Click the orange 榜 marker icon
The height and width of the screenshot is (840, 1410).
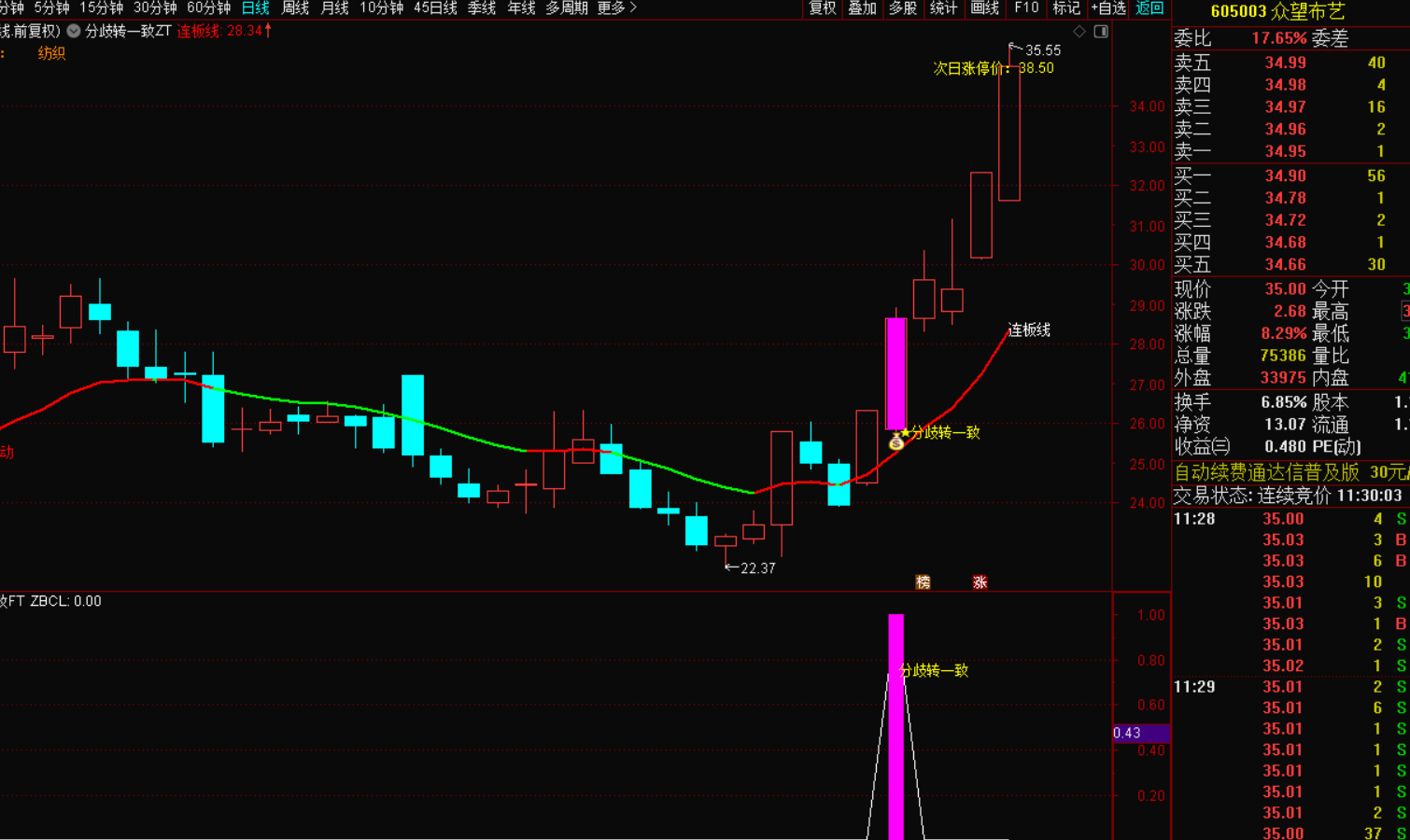click(x=924, y=582)
